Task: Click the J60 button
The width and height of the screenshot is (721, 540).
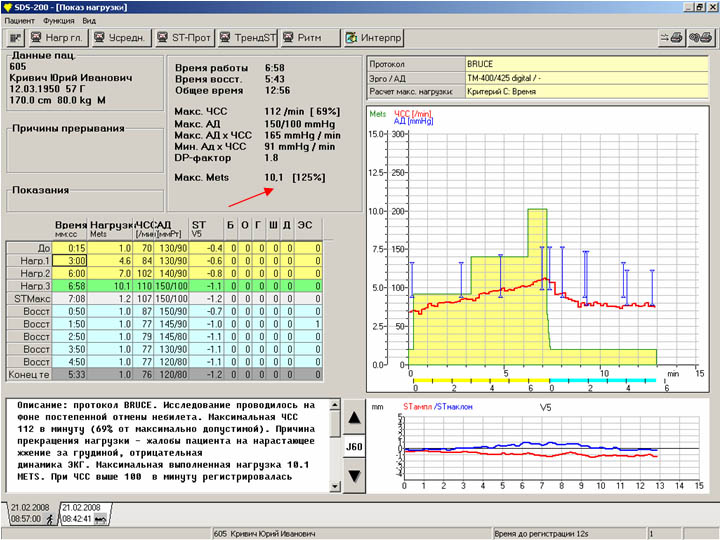Action: (353, 445)
